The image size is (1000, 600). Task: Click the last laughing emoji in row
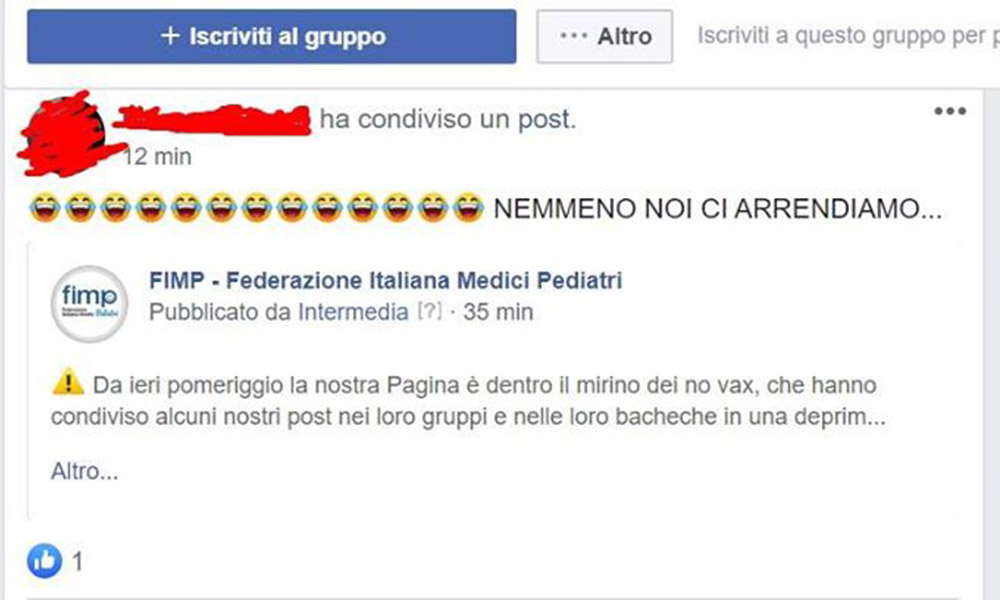[468, 208]
